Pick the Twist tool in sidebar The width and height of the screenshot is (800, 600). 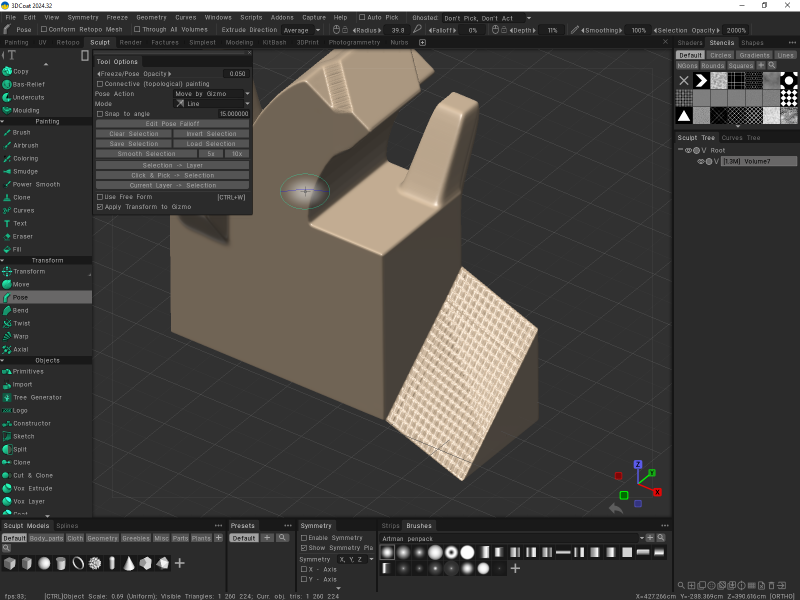[21, 324]
